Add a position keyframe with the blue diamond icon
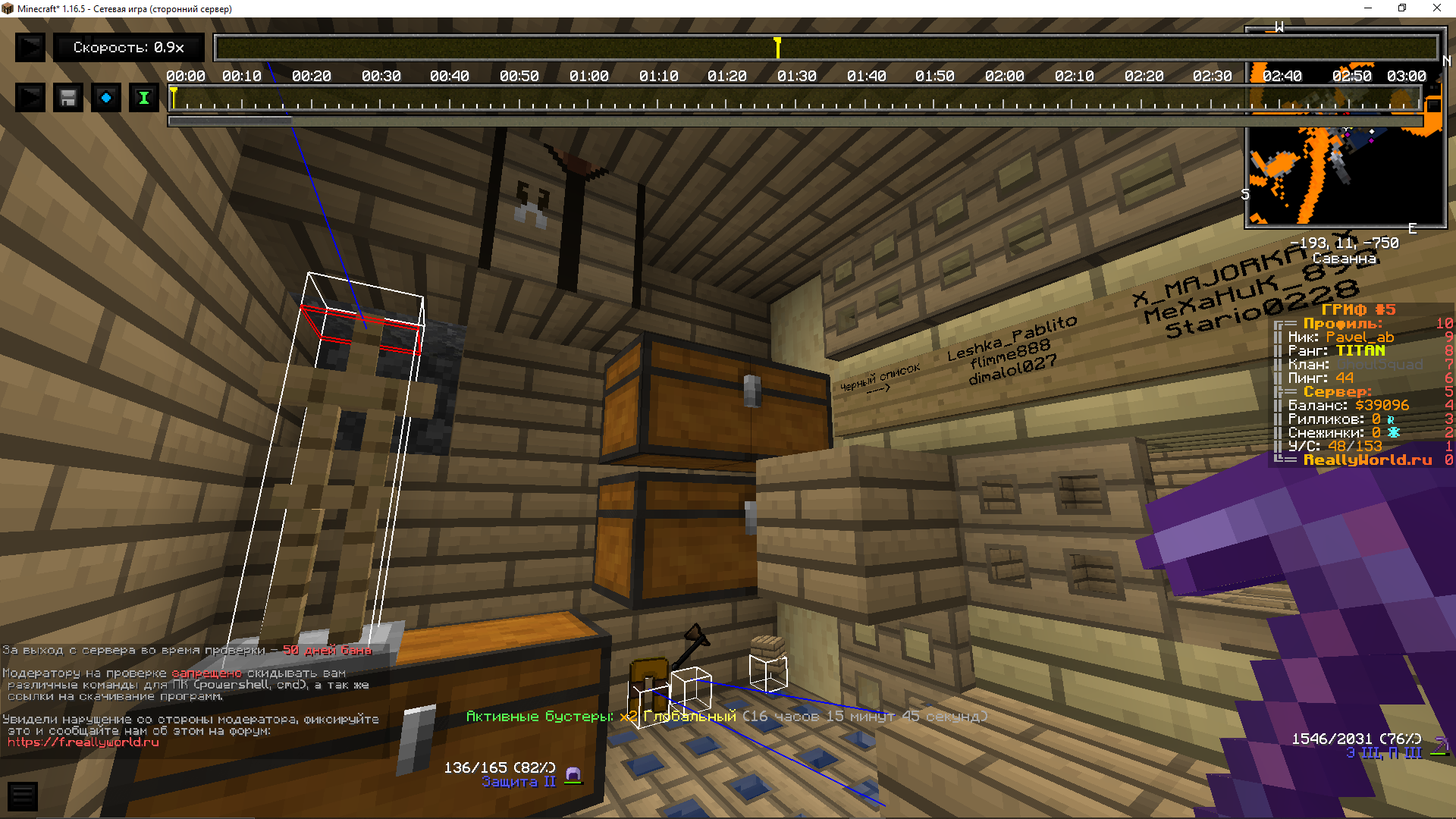Screen dimensions: 1456x819 coord(106,98)
